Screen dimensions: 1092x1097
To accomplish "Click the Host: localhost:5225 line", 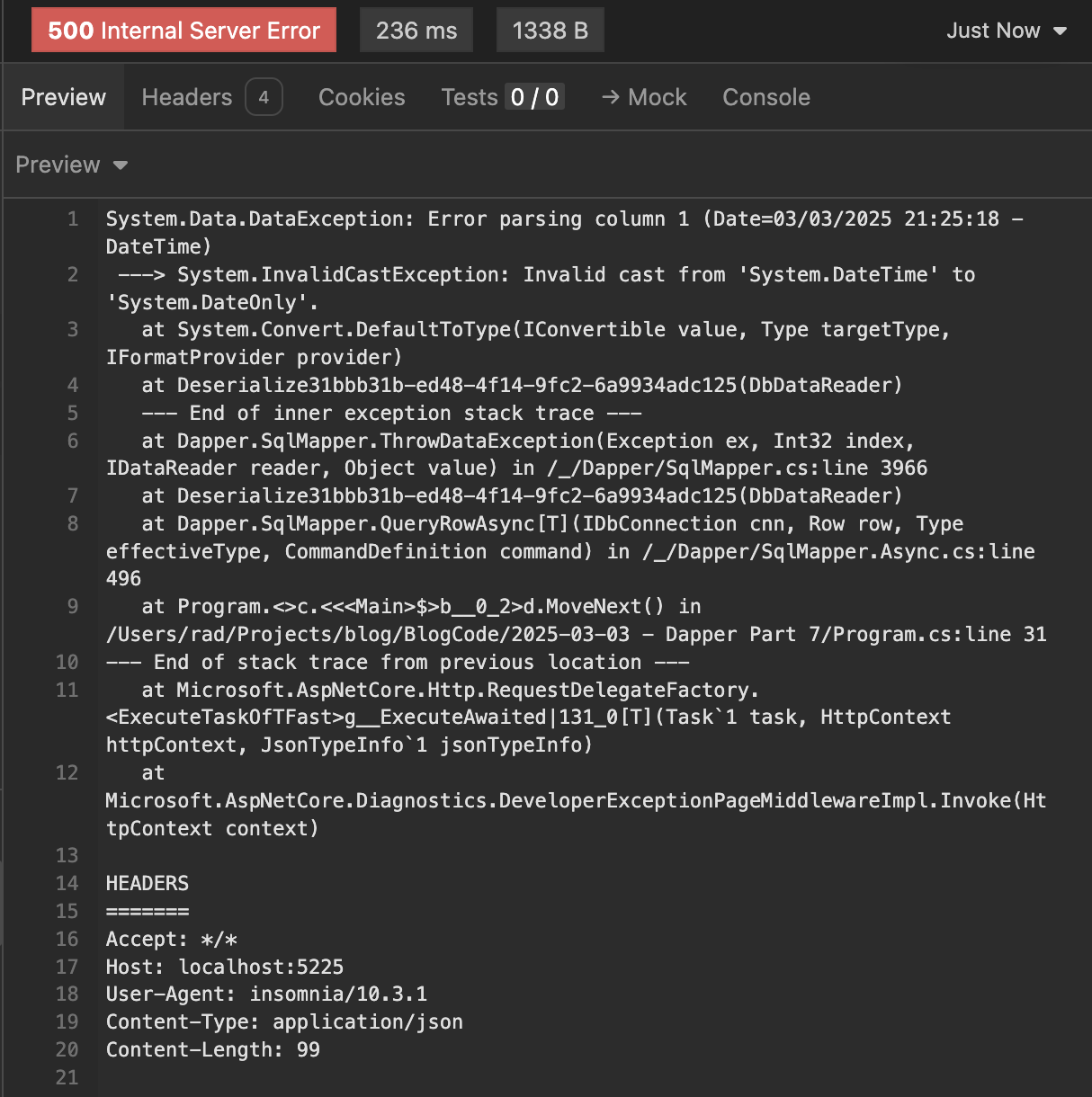I will [225, 968].
